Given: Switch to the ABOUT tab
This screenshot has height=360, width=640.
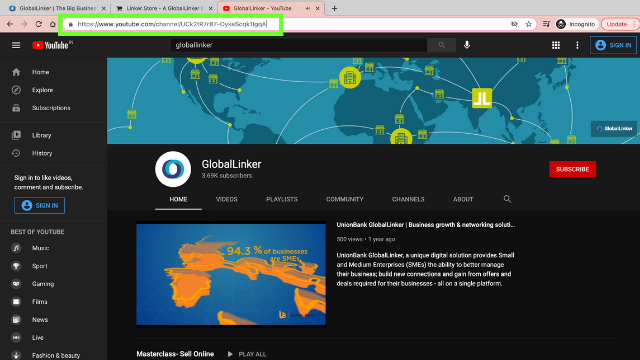Looking at the screenshot, I should (463, 200).
